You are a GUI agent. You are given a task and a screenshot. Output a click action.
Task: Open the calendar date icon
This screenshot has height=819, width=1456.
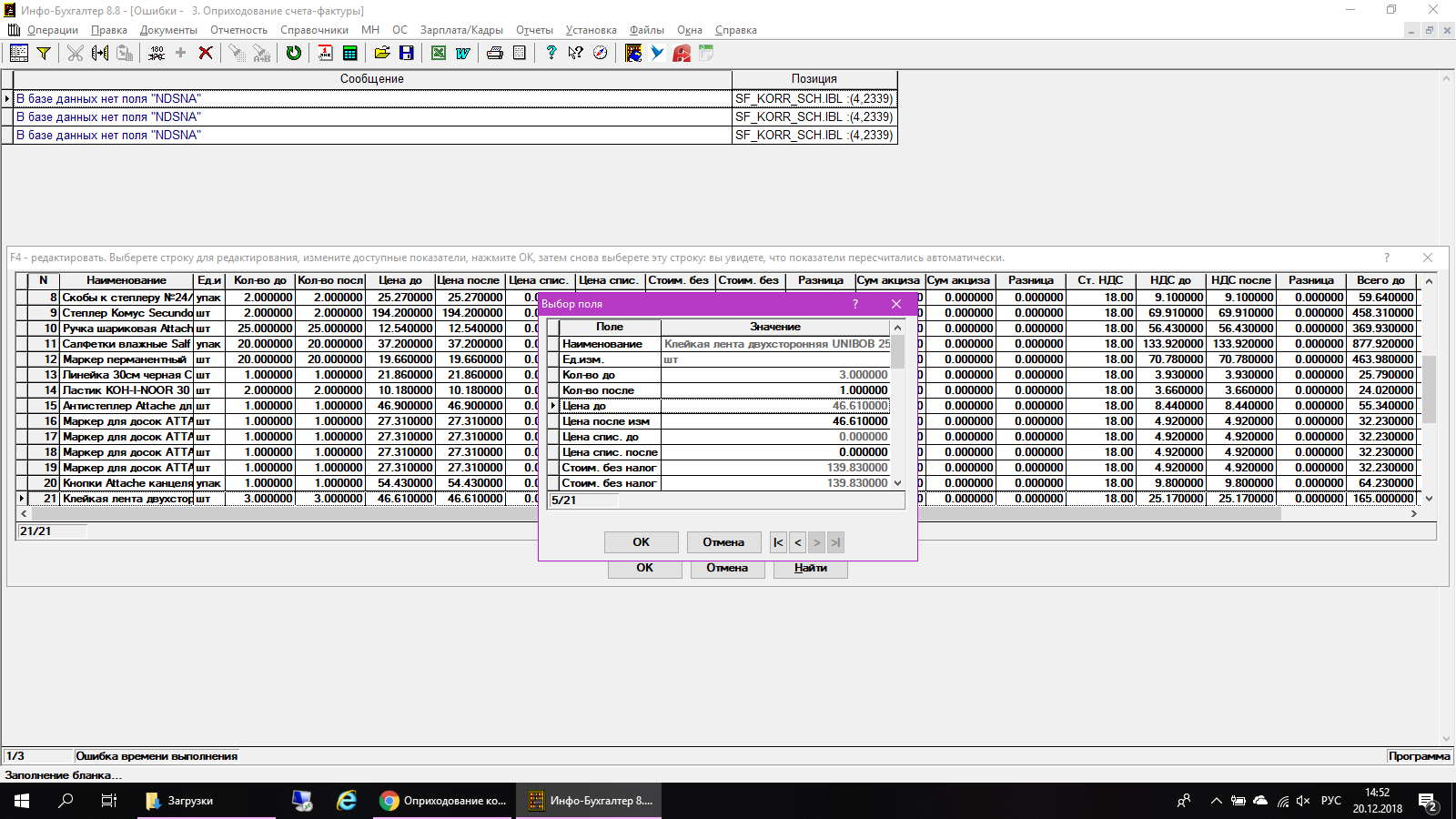[325, 53]
